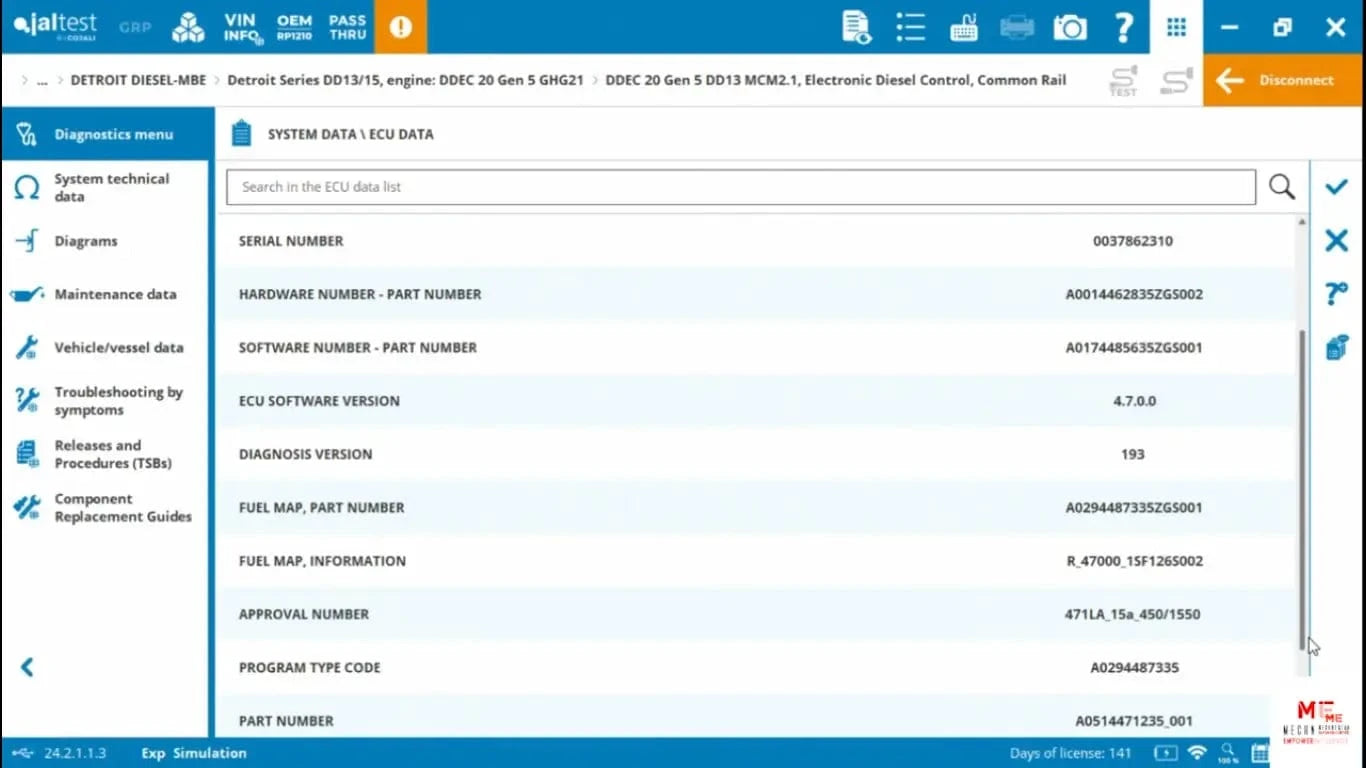Click the Disconnect button
Screen dimensions: 1366x768
(x=1283, y=80)
